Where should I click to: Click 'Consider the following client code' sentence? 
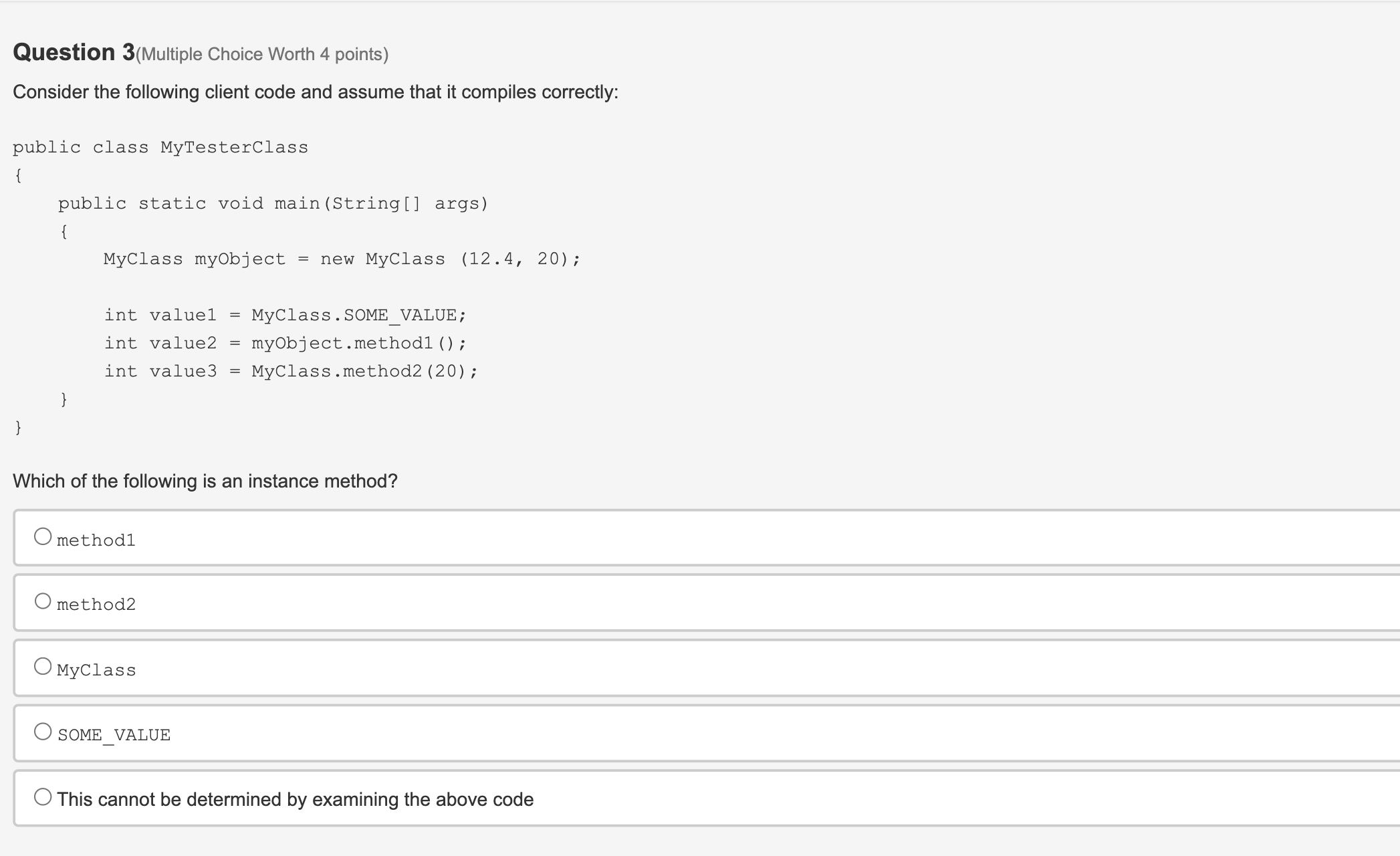[x=316, y=92]
